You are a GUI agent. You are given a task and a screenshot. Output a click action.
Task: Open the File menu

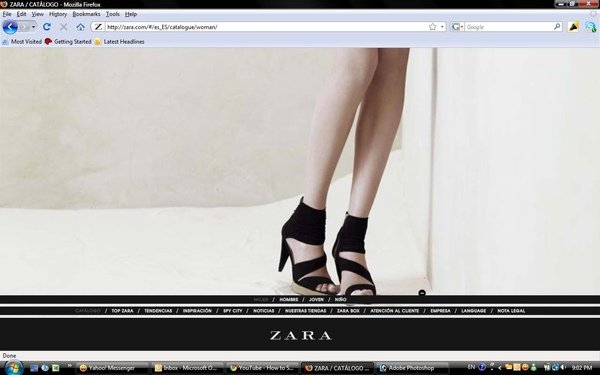click(x=7, y=14)
